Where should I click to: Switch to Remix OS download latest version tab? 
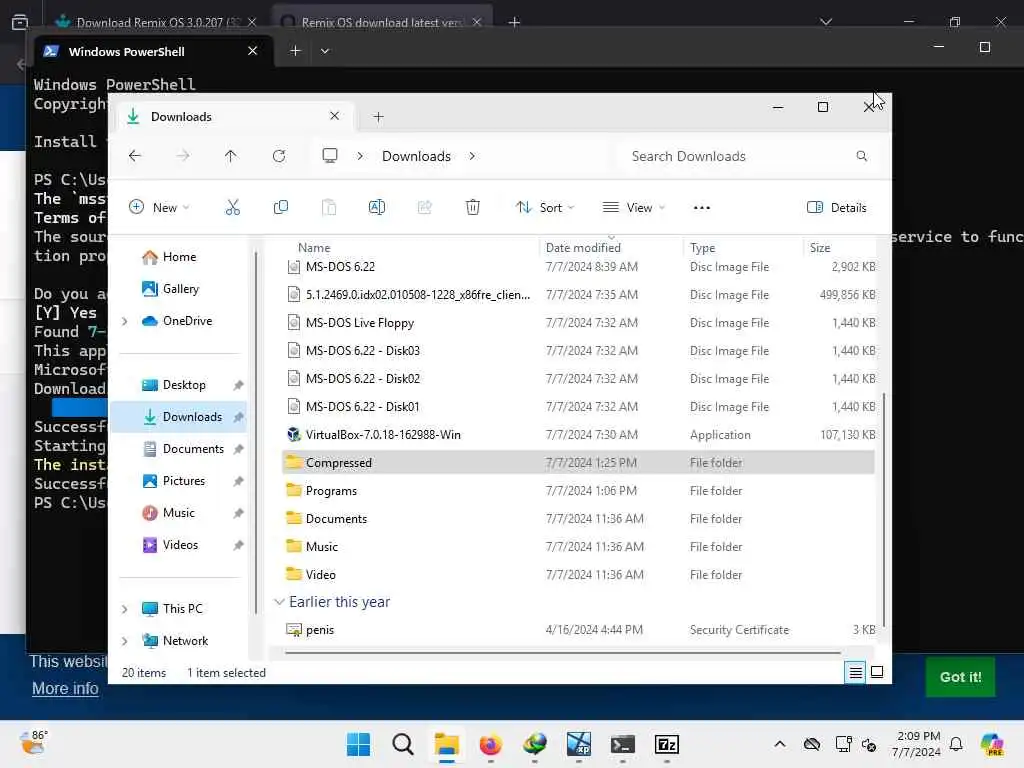point(381,22)
